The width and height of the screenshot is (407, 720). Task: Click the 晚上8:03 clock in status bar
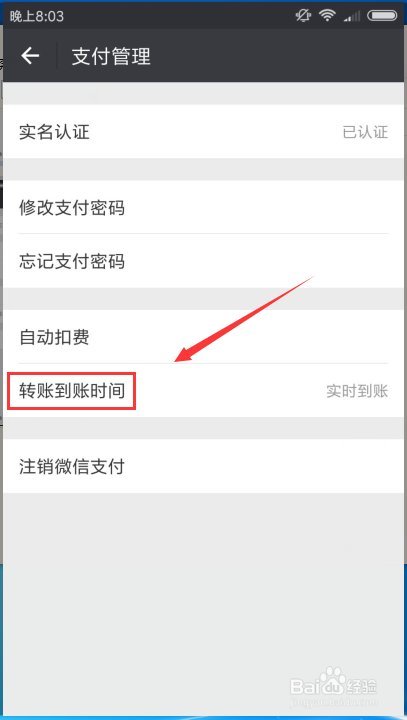[37, 17]
